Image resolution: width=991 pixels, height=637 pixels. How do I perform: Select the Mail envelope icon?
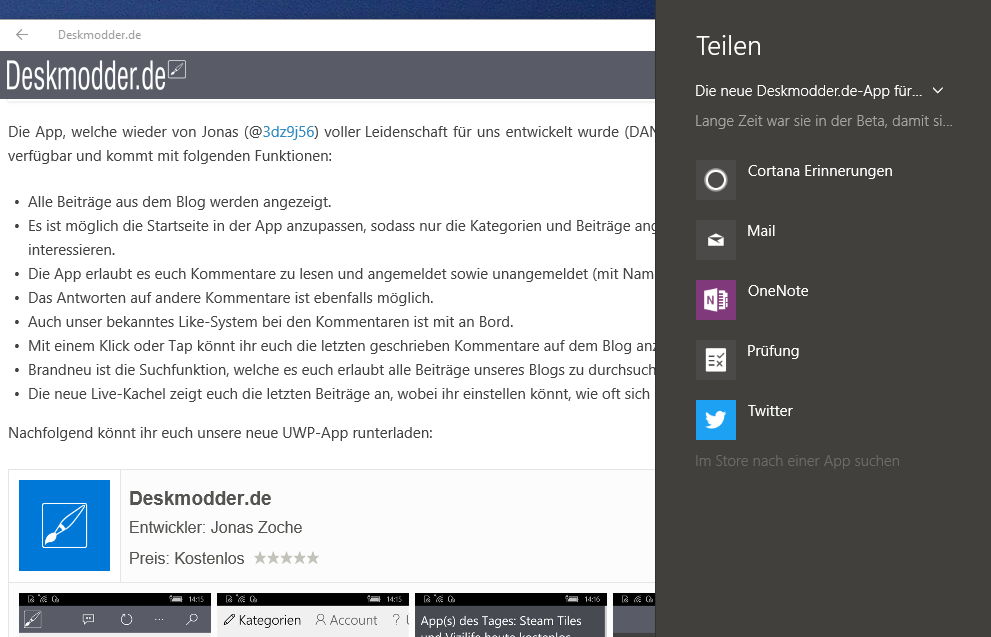715,240
